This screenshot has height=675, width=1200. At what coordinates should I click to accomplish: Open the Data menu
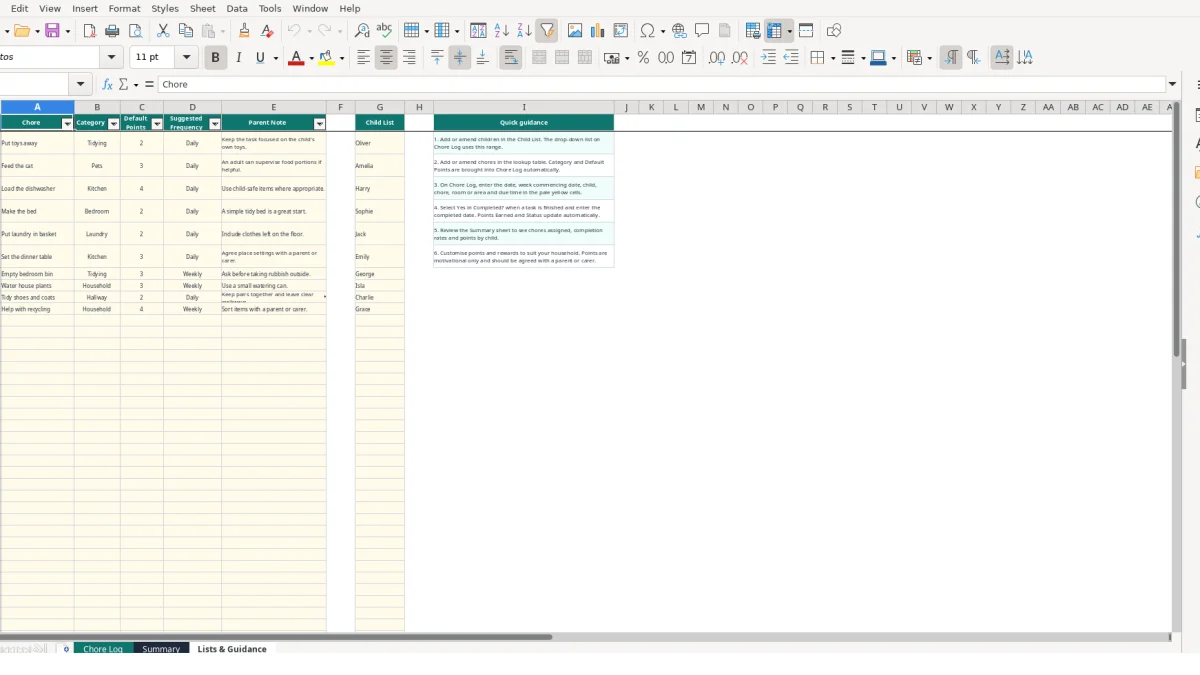237,8
